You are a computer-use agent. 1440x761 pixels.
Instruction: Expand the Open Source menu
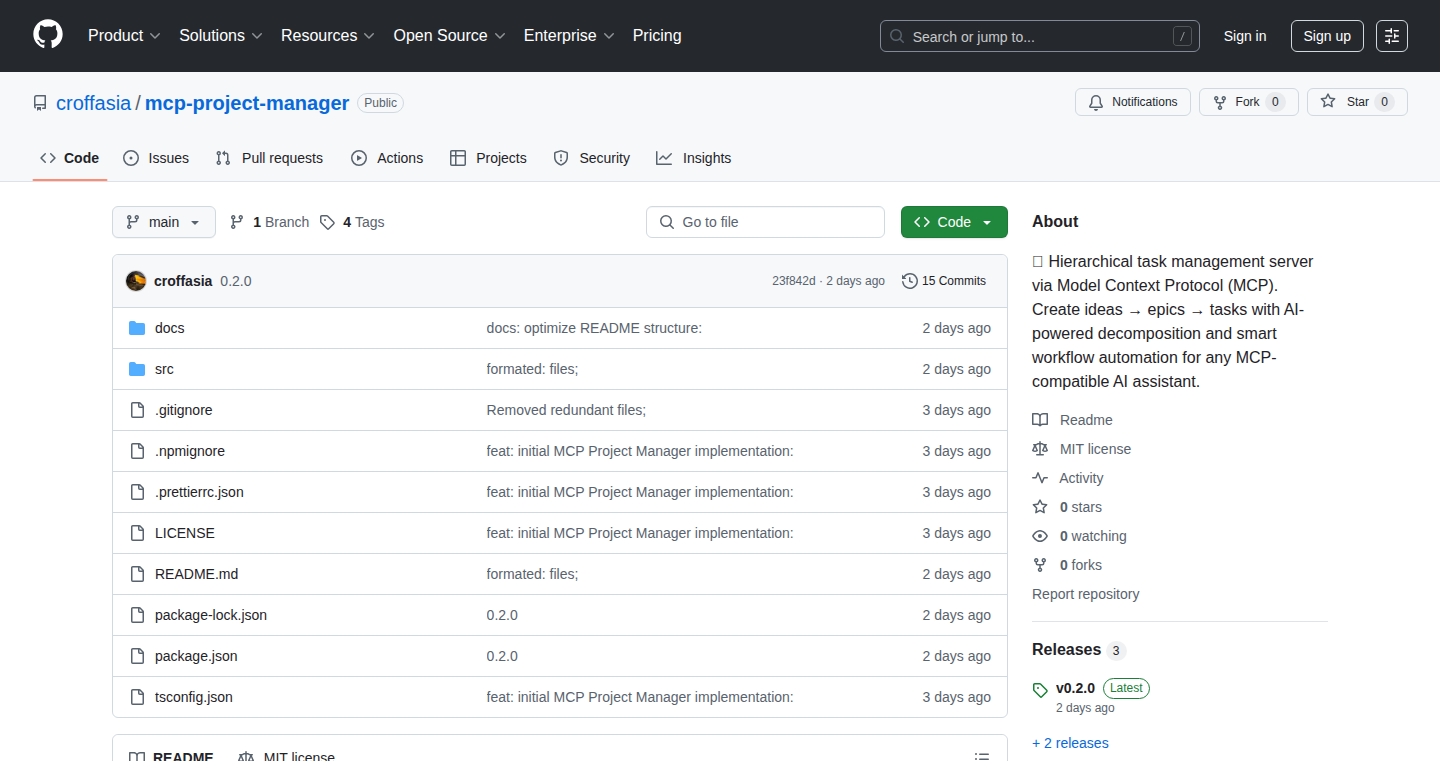click(x=450, y=36)
